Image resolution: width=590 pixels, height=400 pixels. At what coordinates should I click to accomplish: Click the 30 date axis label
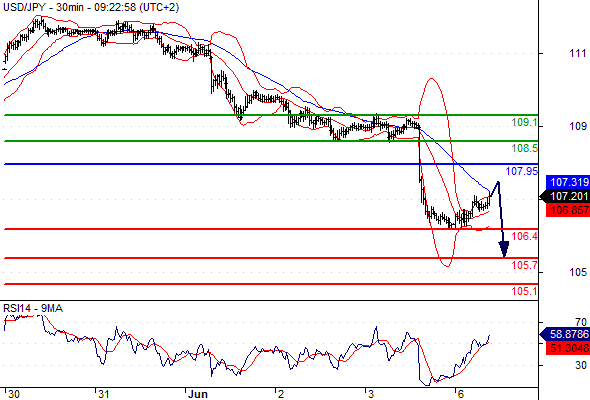tap(14, 394)
